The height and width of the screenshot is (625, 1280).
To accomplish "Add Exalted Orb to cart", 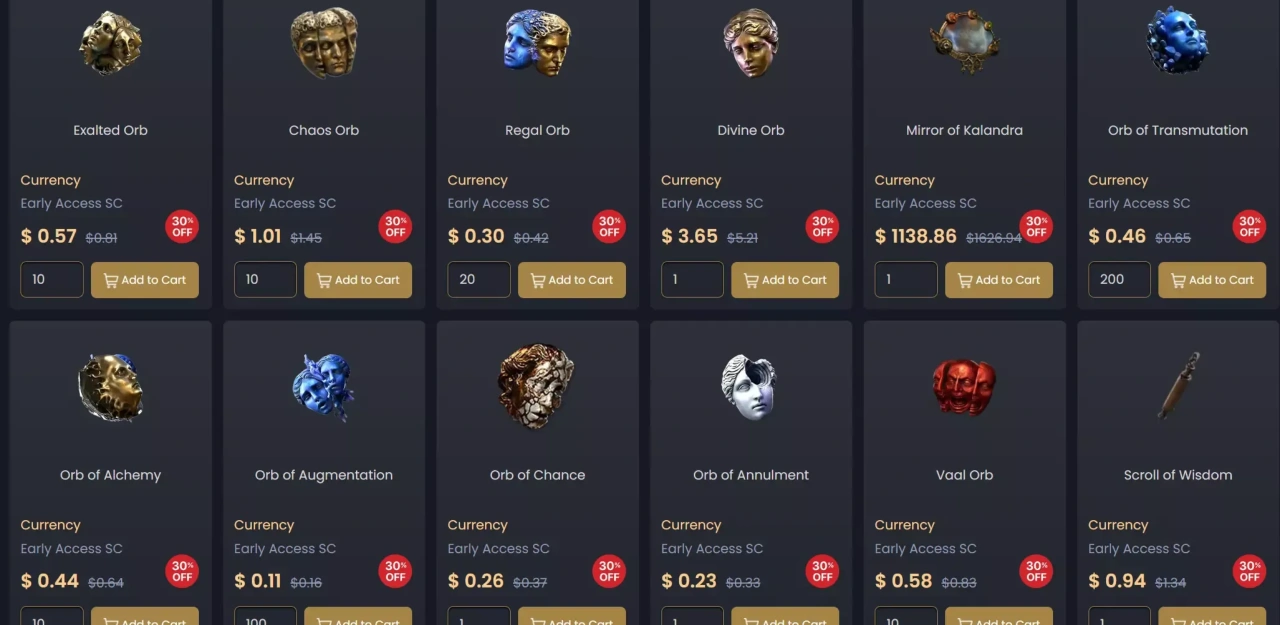I will point(145,280).
